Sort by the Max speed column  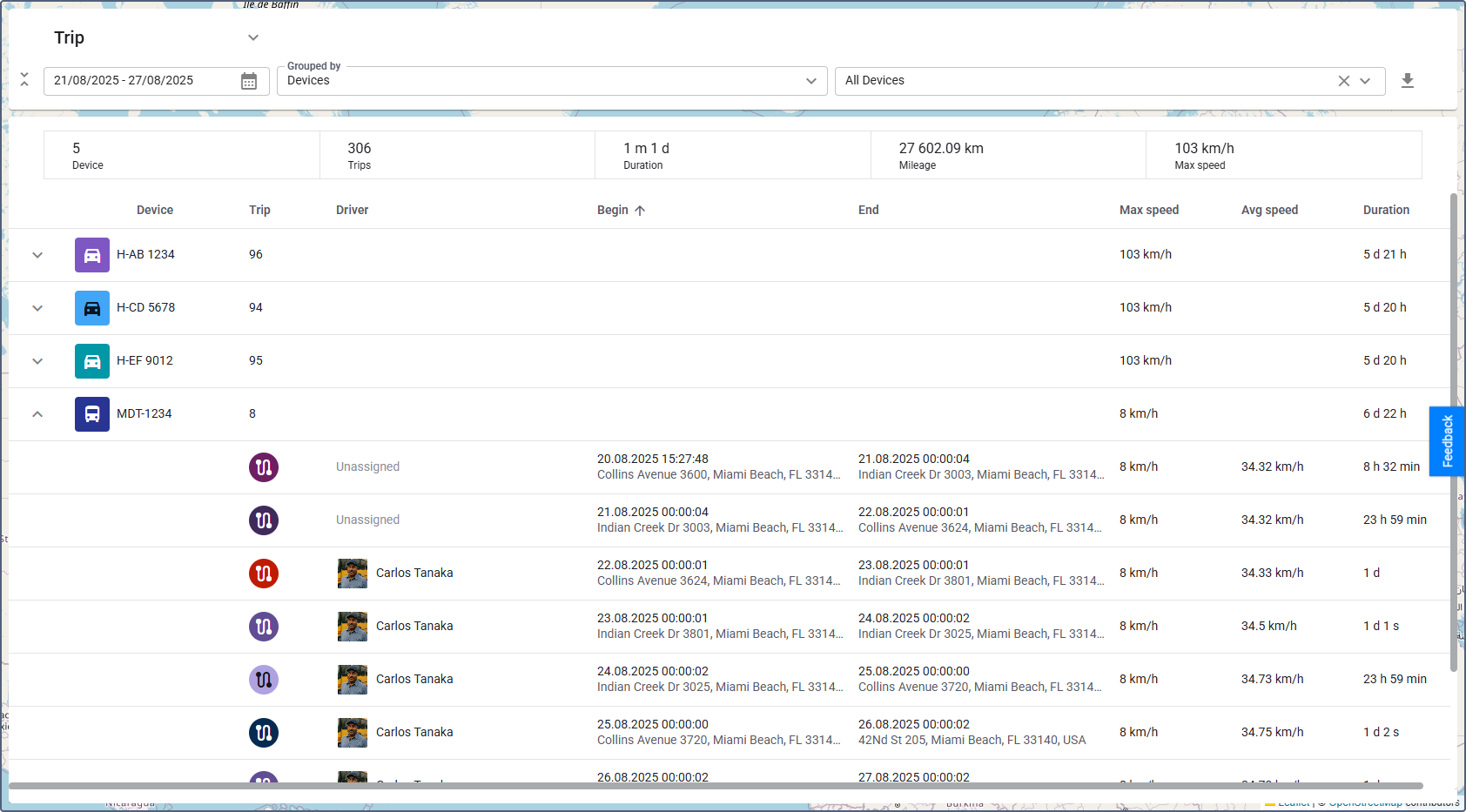1148,210
